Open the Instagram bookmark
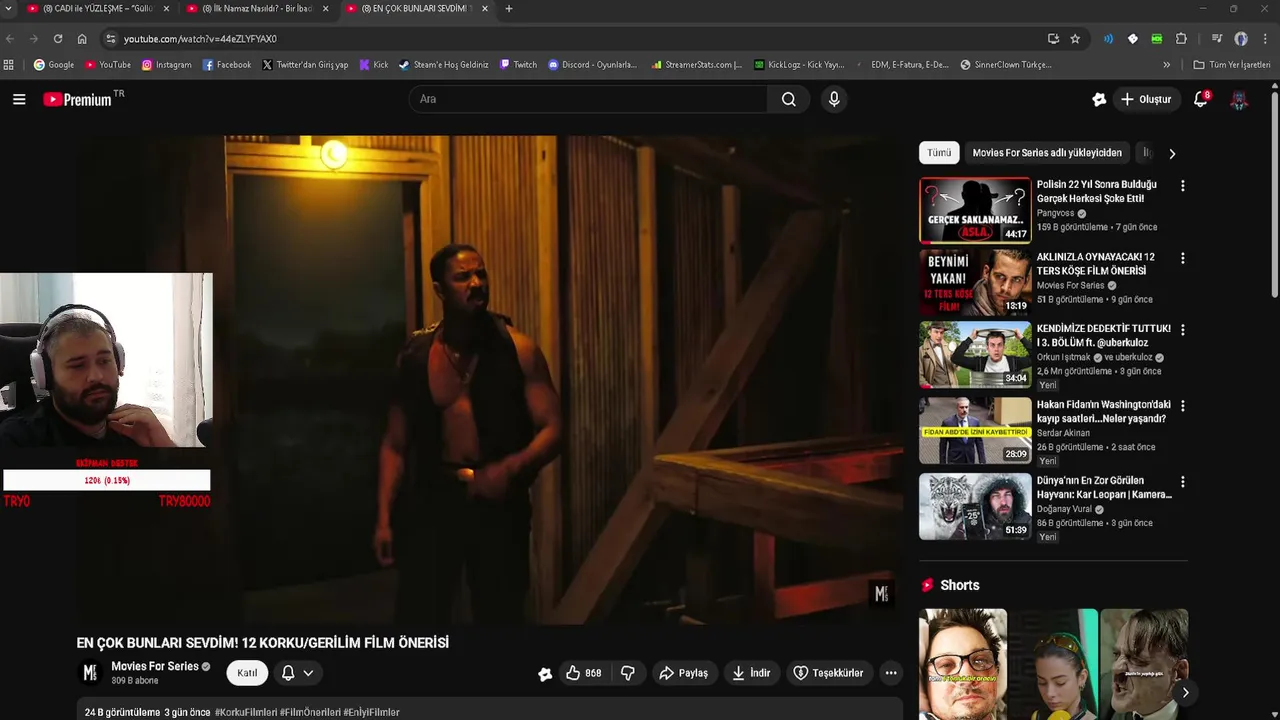 [x=166, y=64]
